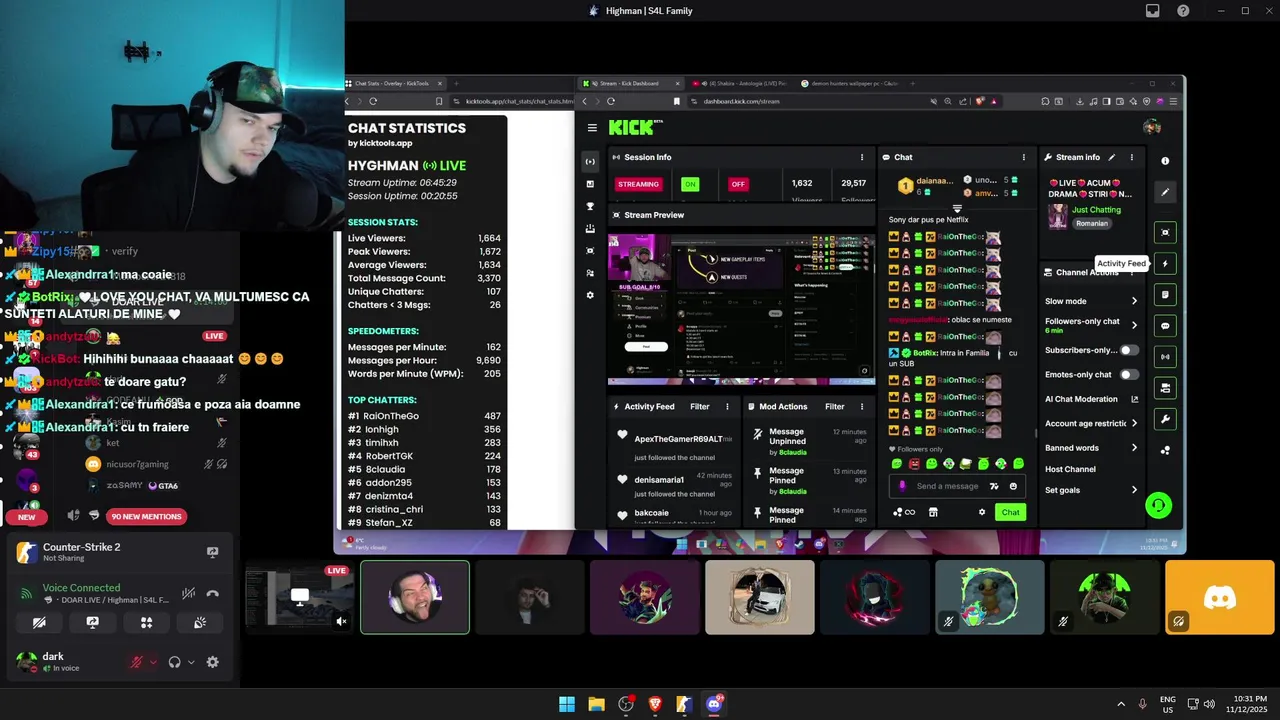Open Brave browser from taskbar

655,704
